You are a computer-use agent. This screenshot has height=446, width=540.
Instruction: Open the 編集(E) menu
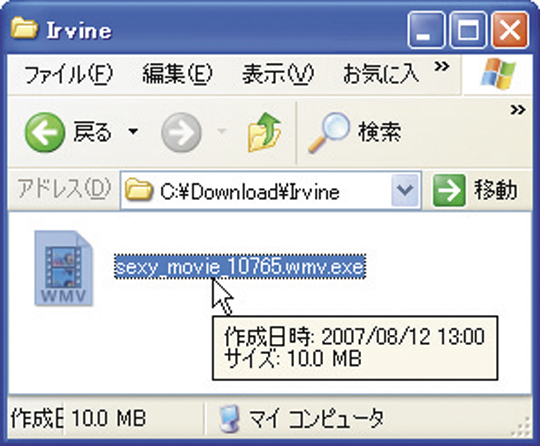(x=177, y=74)
